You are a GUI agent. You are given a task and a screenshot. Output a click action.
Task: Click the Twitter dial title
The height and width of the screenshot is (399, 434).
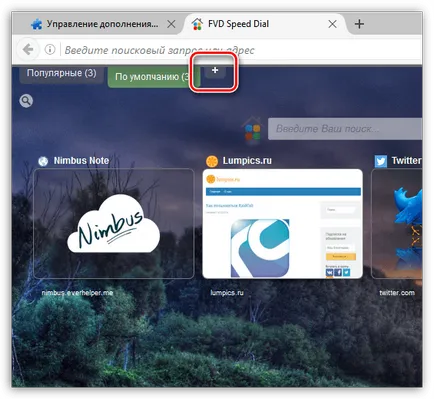pos(407,161)
